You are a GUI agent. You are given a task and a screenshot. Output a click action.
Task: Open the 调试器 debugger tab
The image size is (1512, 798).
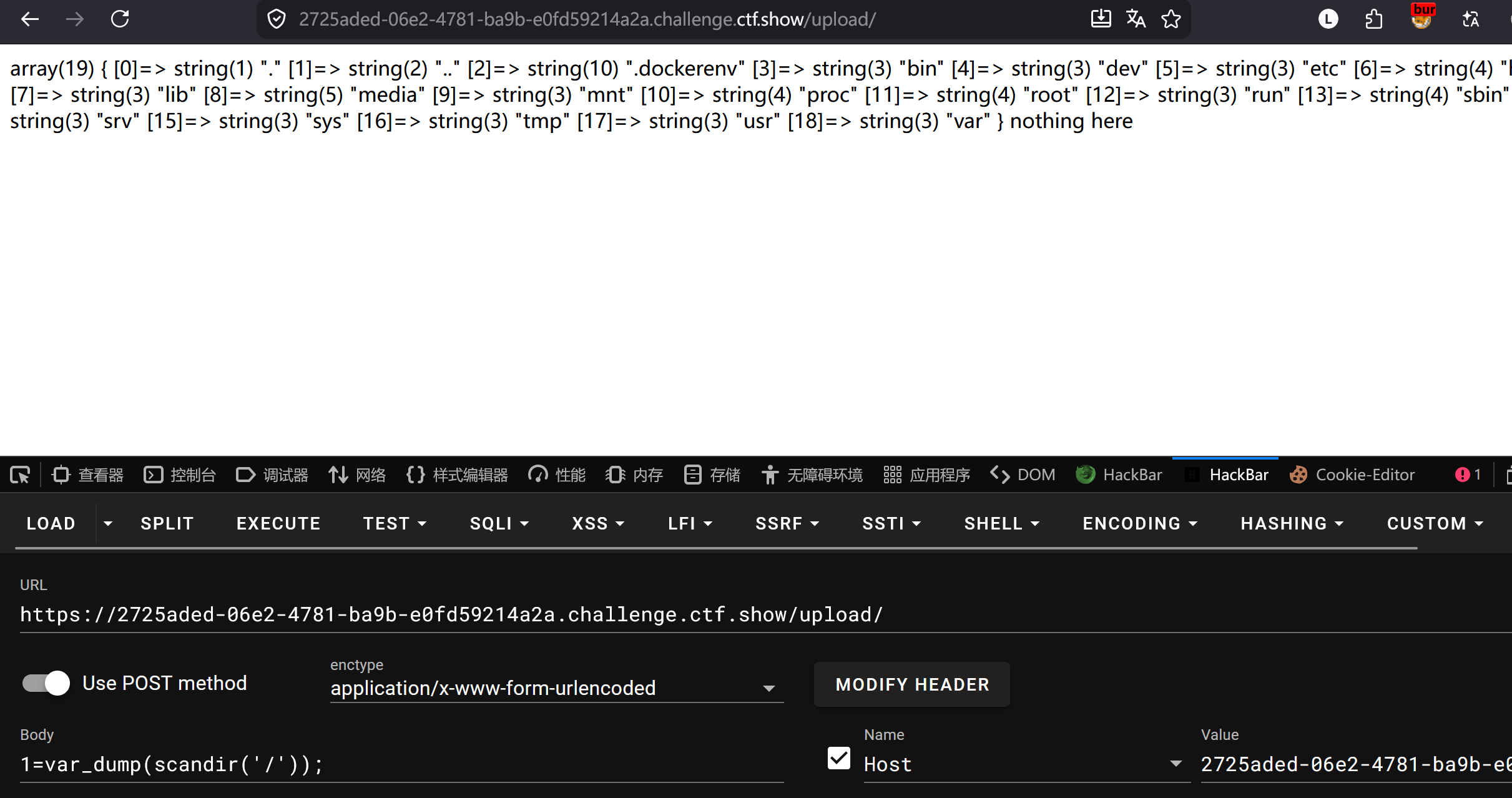272,475
